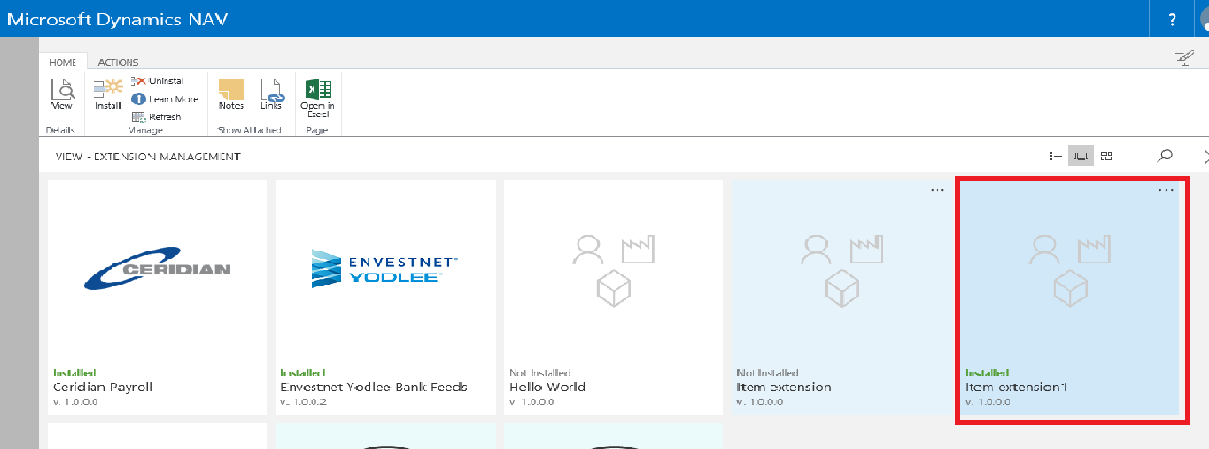Open Links from Show Attached group
Screen dimensions: 1209x449
tap(271, 94)
